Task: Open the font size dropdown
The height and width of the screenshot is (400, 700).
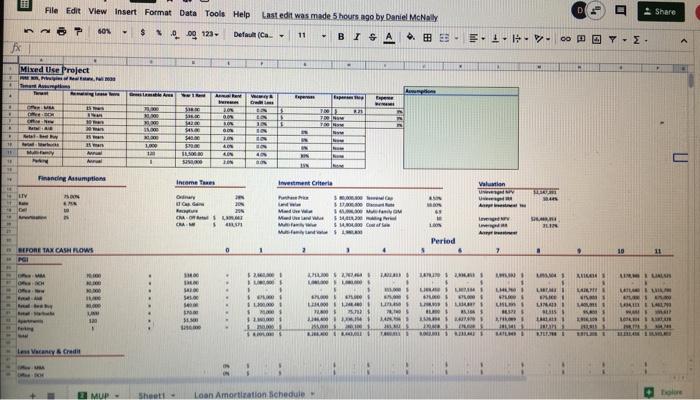Action: pyautogui.click(x=311, y=35)
